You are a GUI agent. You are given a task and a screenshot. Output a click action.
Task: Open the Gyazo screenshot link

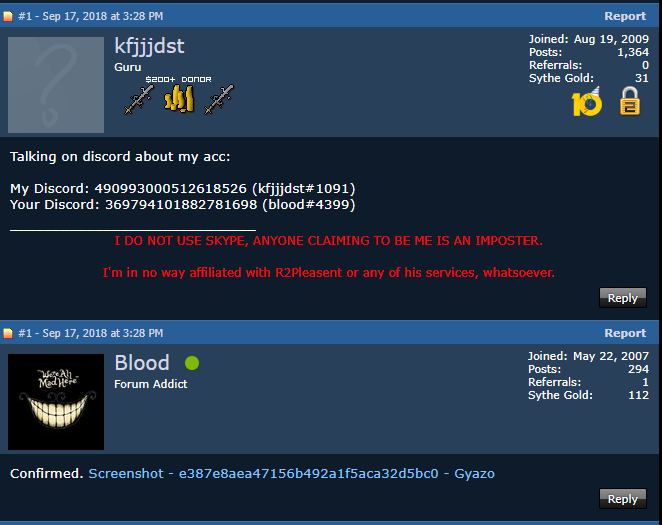point(291,474)
